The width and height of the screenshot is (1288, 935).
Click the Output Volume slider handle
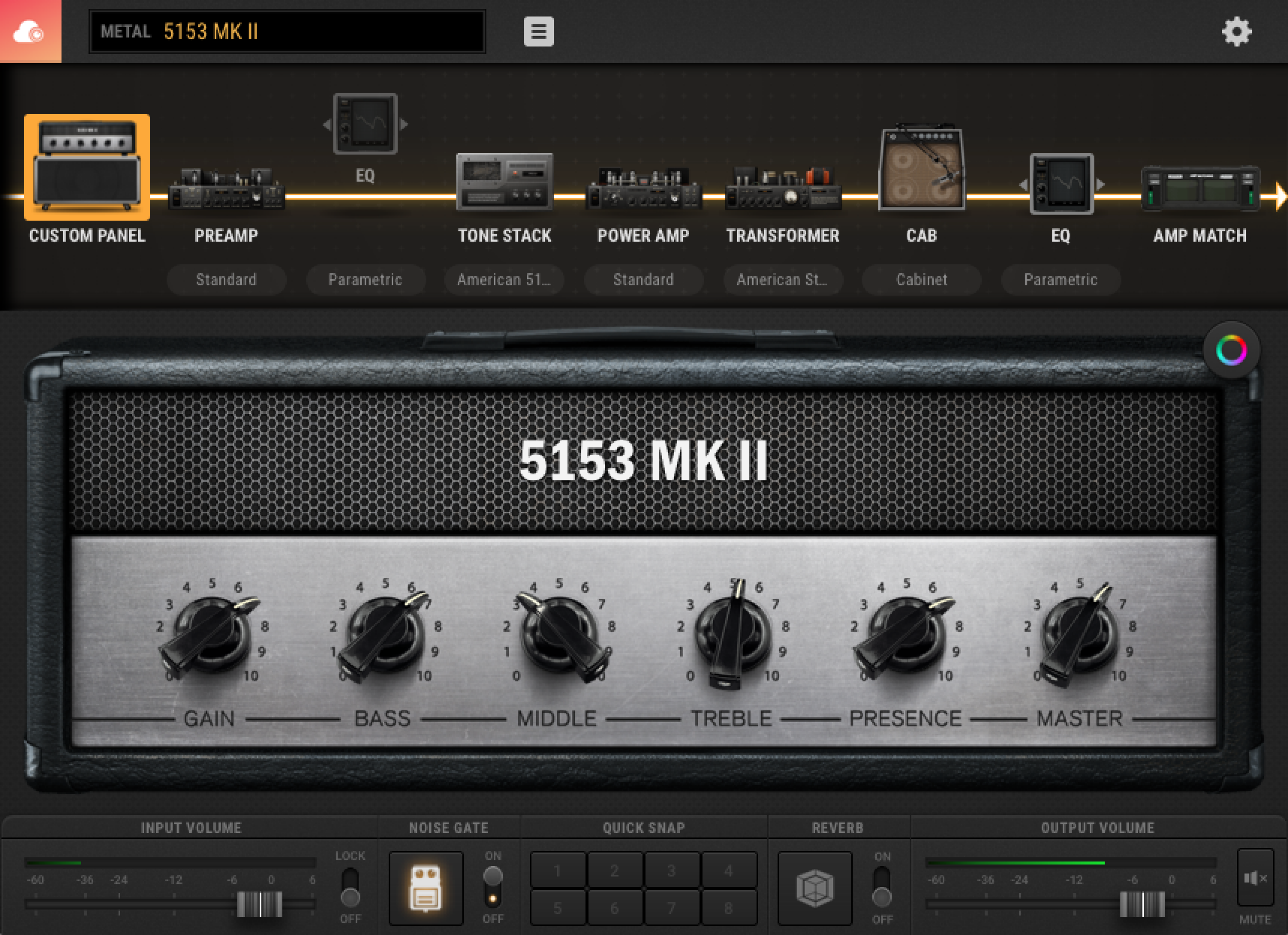[x=1142, y=904]
